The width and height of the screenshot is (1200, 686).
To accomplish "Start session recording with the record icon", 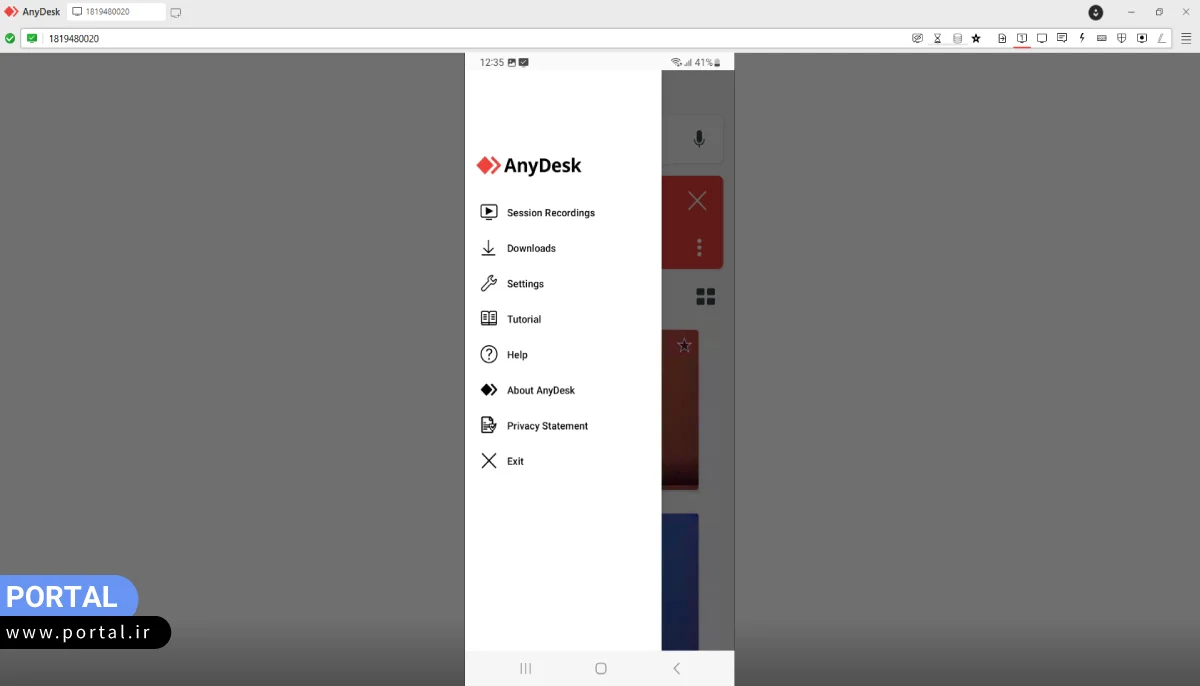I will tap(1141, 37).
